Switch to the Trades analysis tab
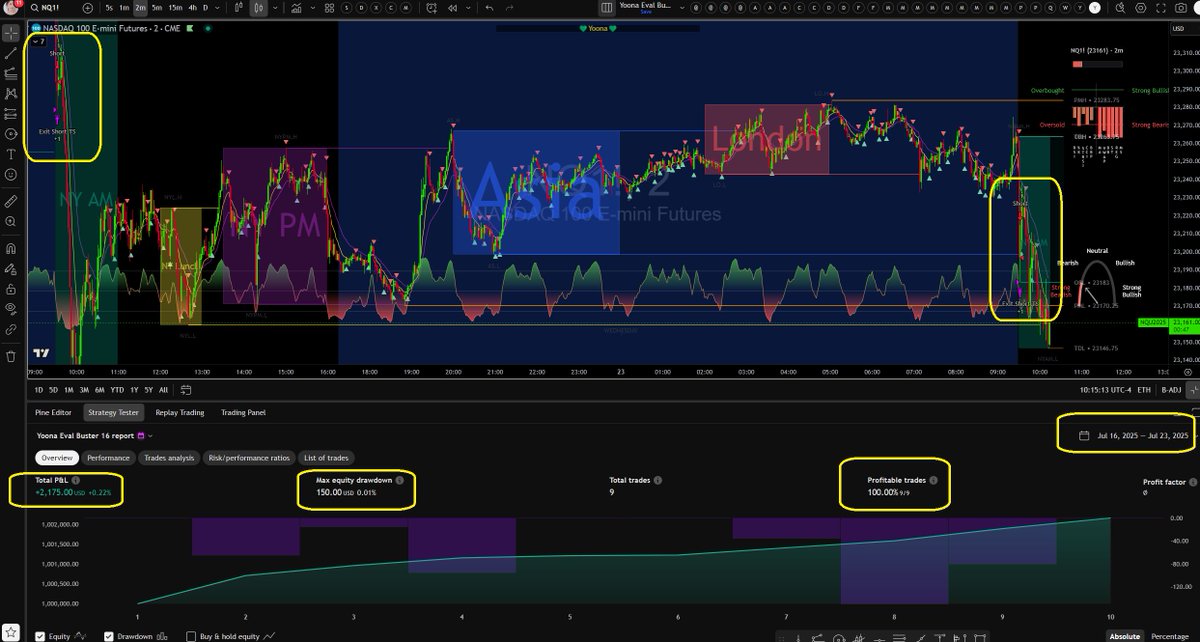1200x642 pixels. click(168, 457)
